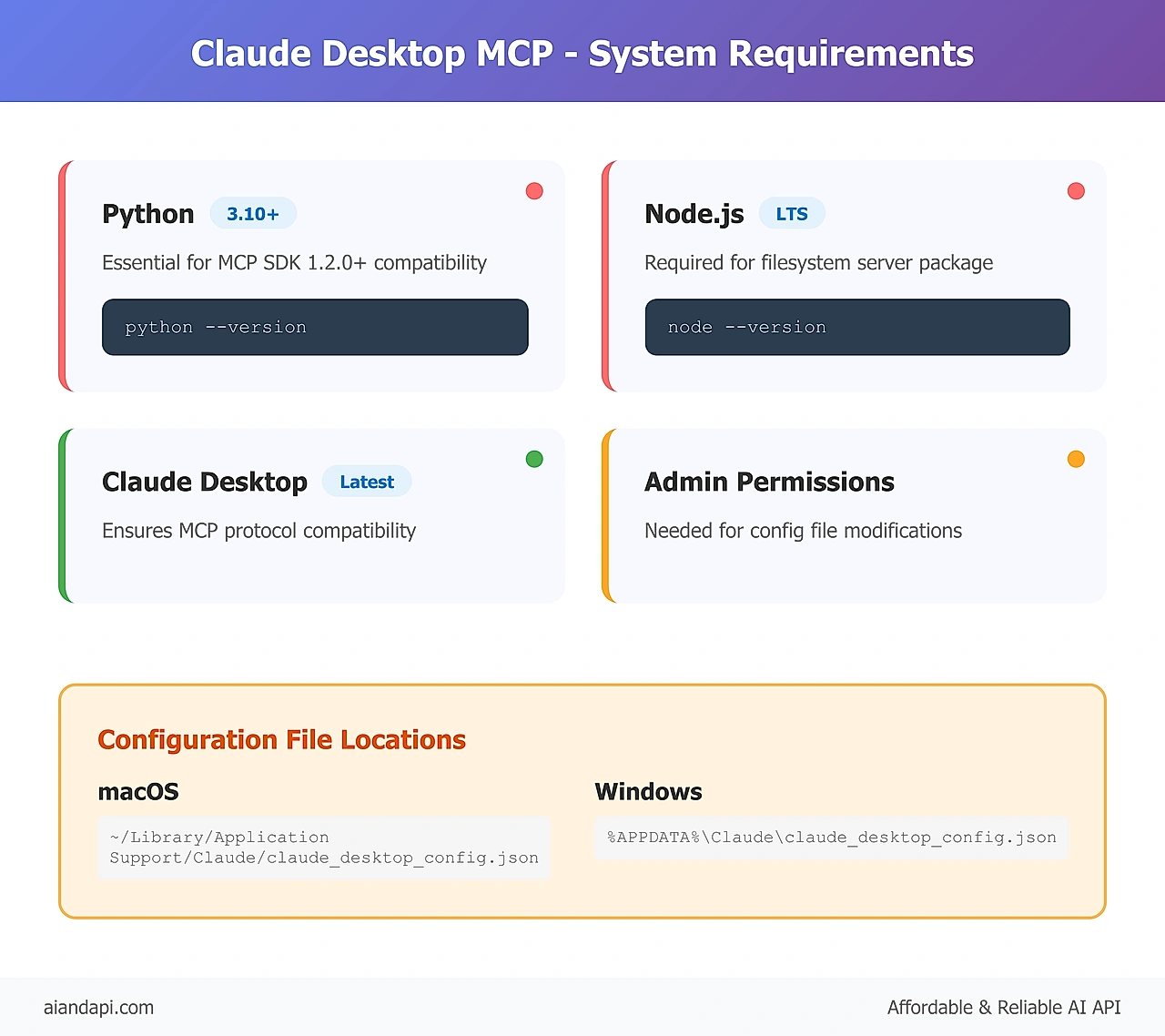Click the Latest badge beside Claude Desktop
Image resolution: width=1165 pixels, height=1036 pixels.
(x=367, y=482)
